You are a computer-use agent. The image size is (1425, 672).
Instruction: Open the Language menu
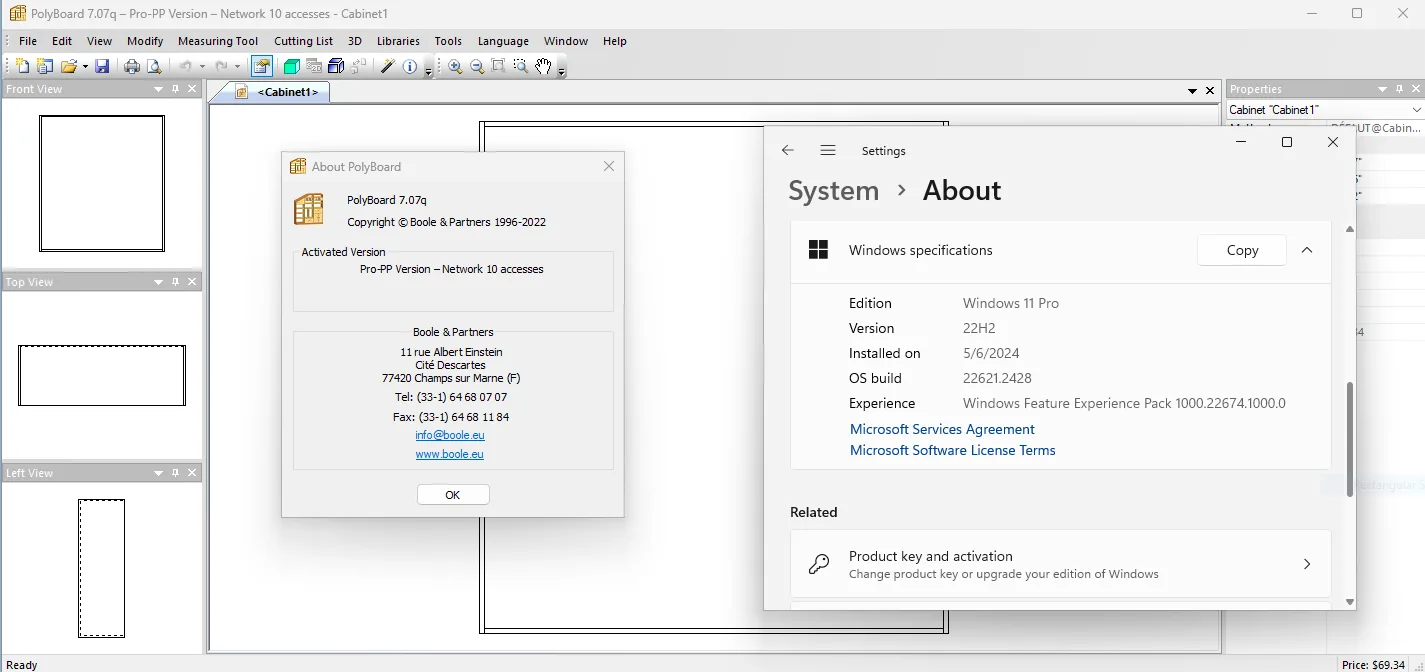point(503,41)
